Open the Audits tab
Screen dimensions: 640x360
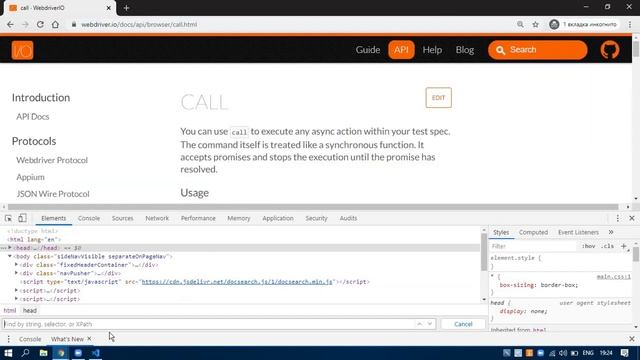click(348, 218)
